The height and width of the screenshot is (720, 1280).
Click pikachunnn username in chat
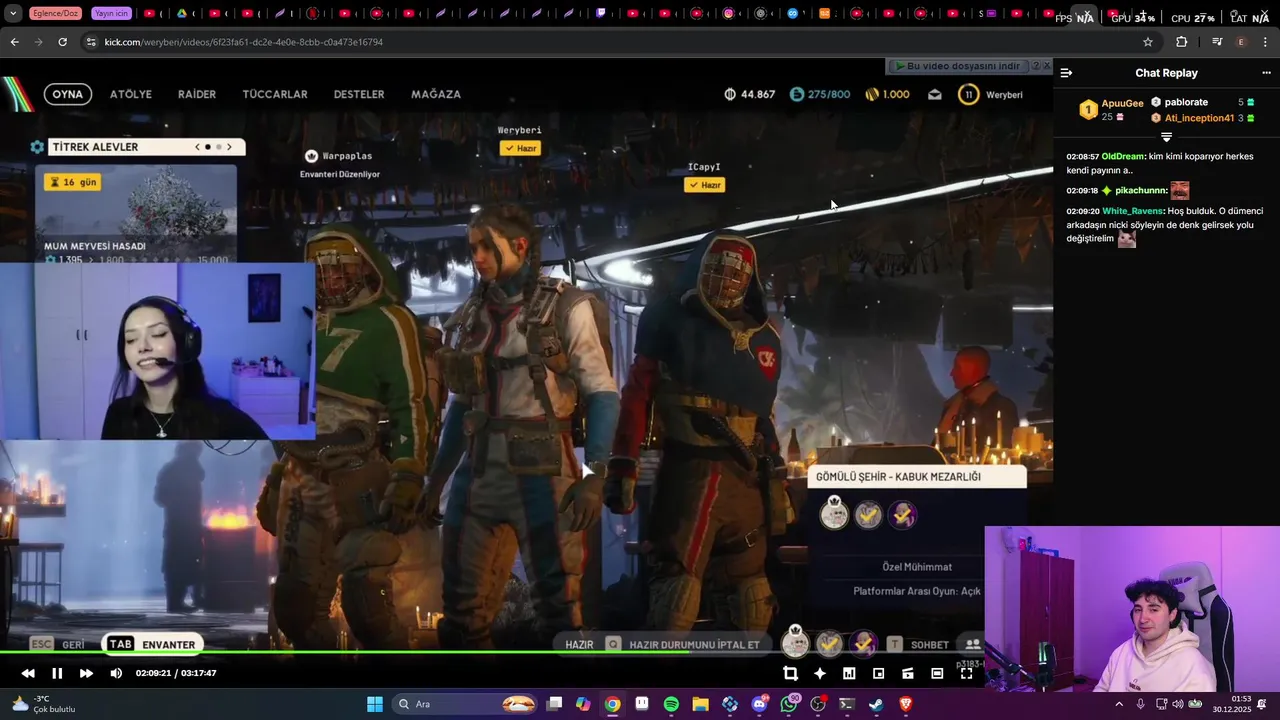click(x=1140, y=190)
